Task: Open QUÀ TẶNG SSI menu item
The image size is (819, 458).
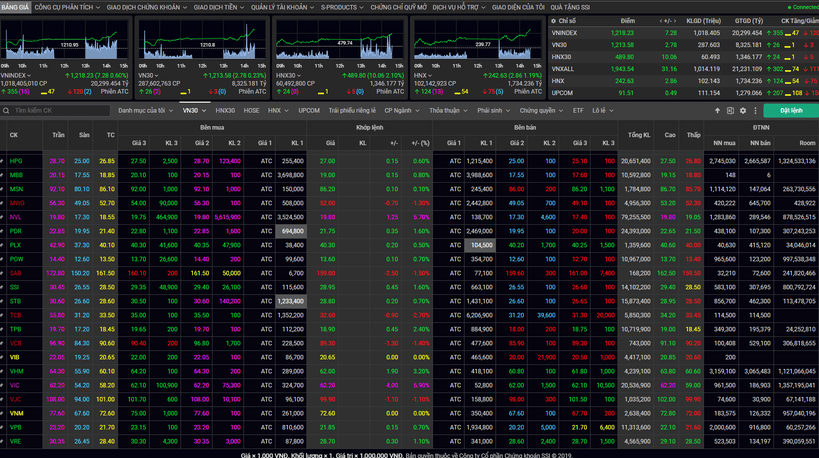Action: point(570,7)
